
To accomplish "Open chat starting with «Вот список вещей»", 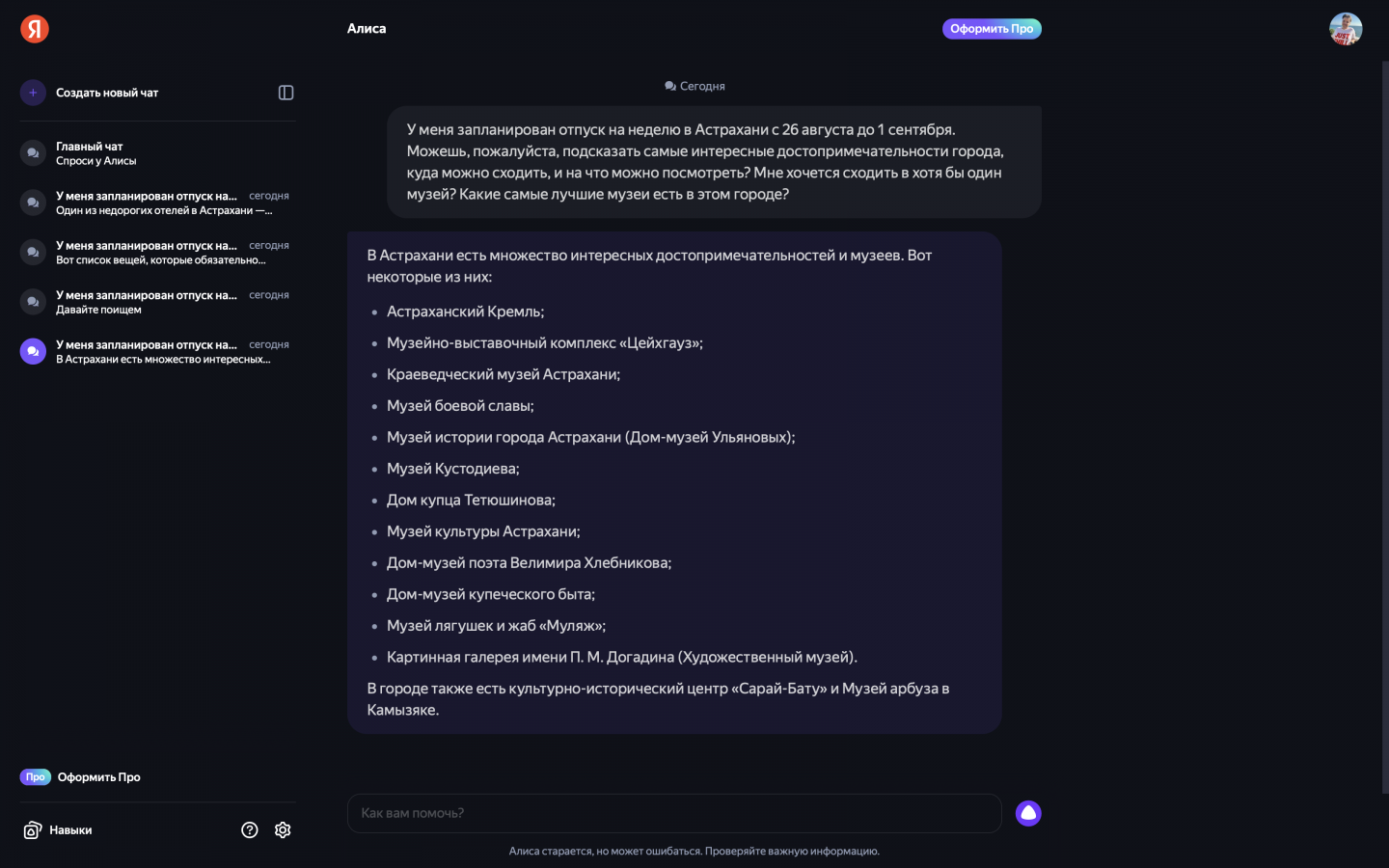I will 164,253.
